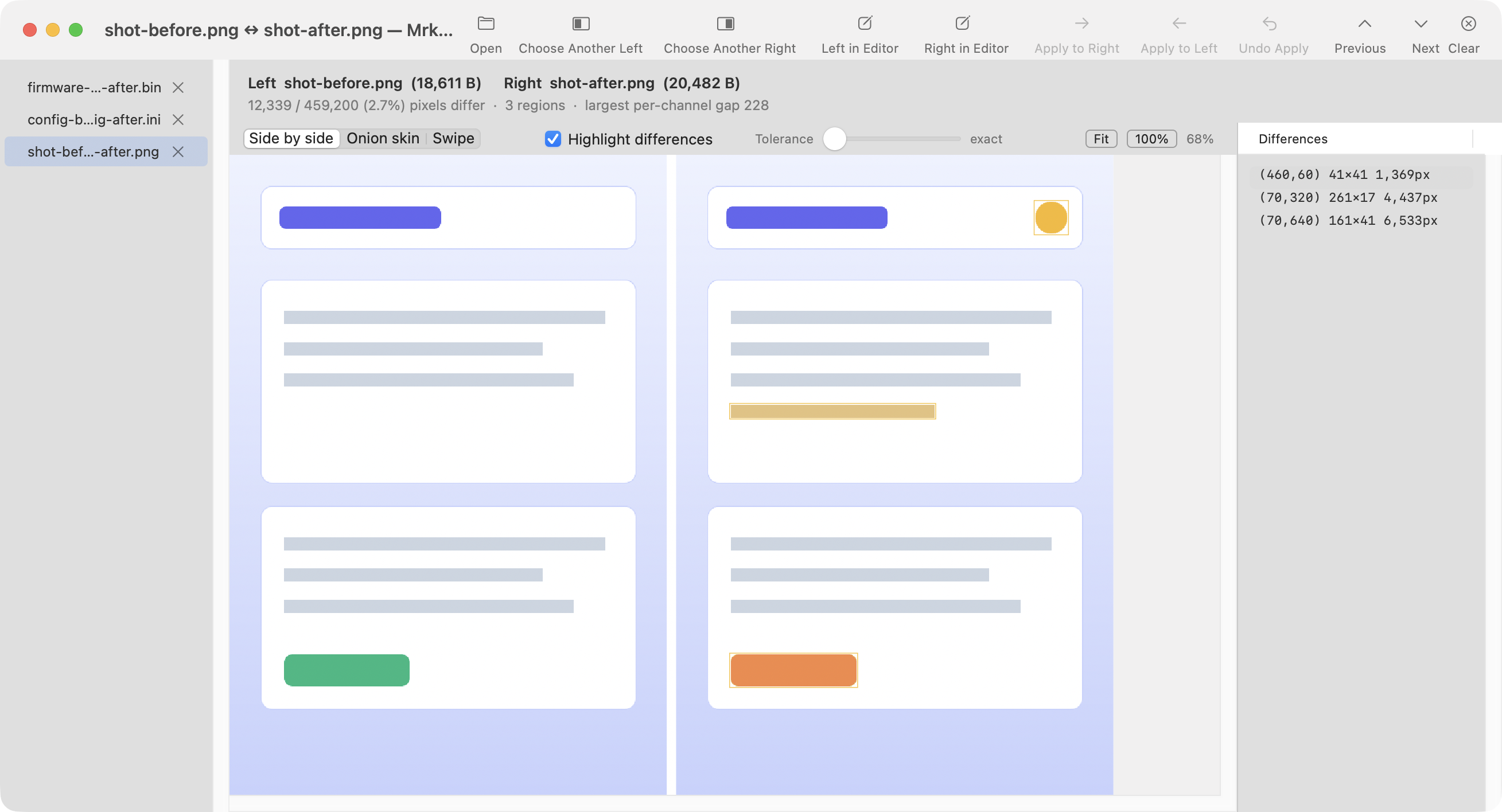Image resolution: width=1502 pixels, height=812 pixels.
Task: Go to Previous difference
Action: click(x=1364, y=24)
